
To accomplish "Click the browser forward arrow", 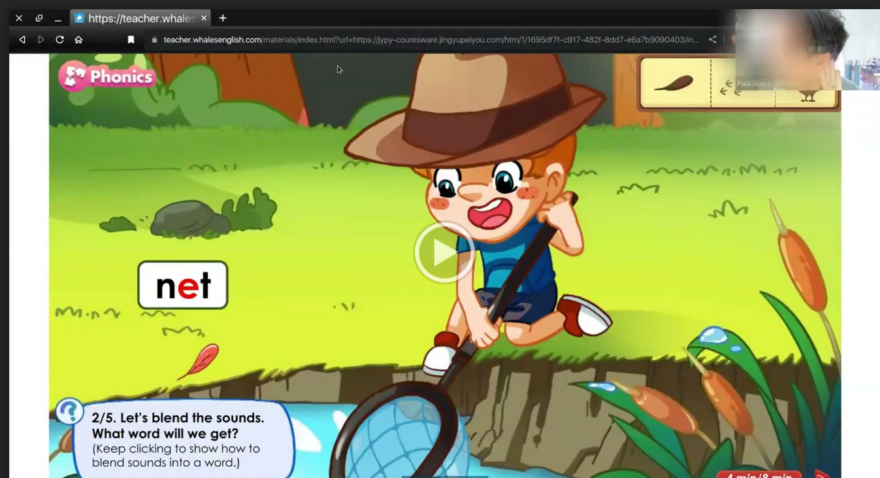I will click(40, 40).
